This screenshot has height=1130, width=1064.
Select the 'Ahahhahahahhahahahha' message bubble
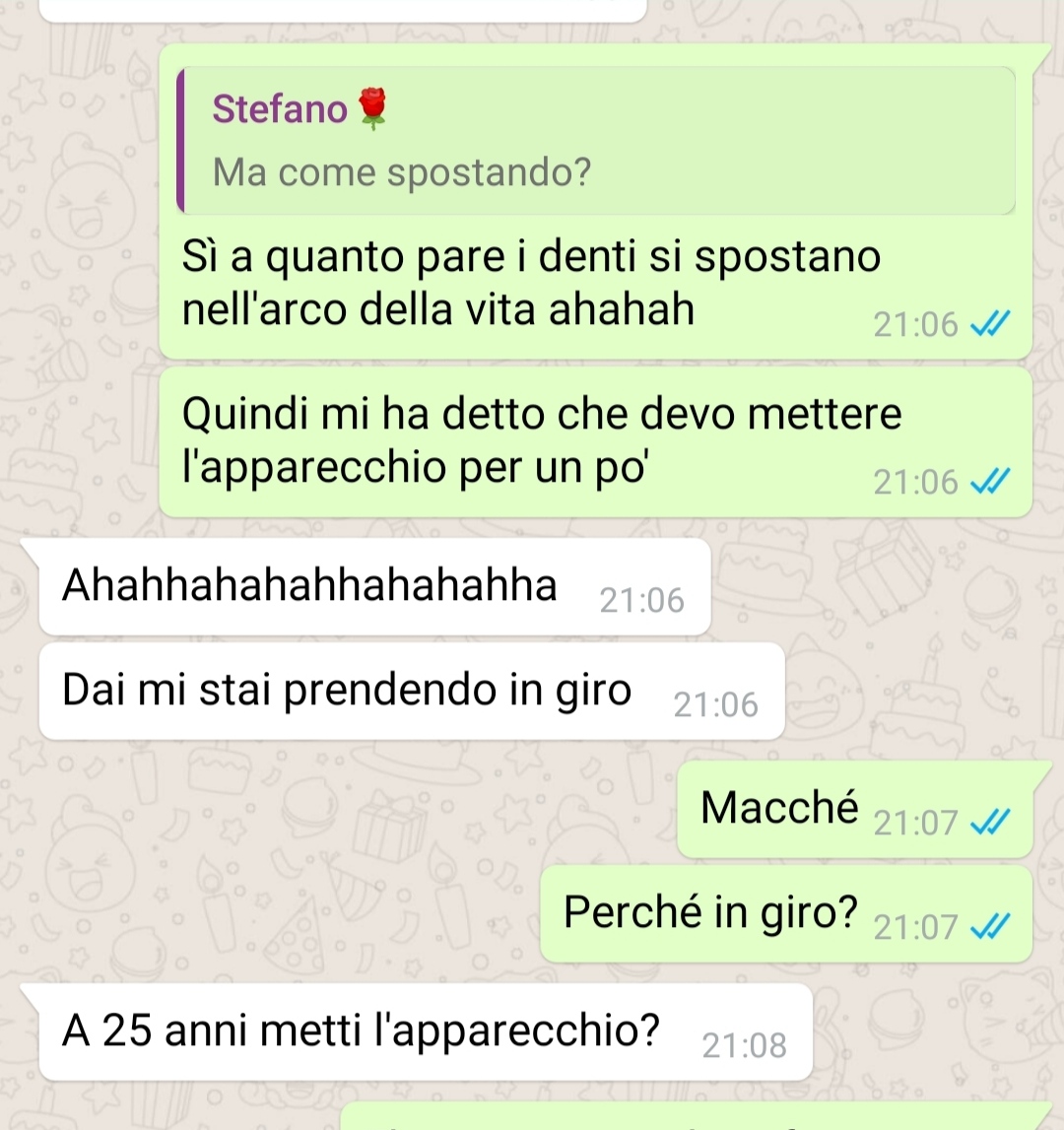(374, 586)
